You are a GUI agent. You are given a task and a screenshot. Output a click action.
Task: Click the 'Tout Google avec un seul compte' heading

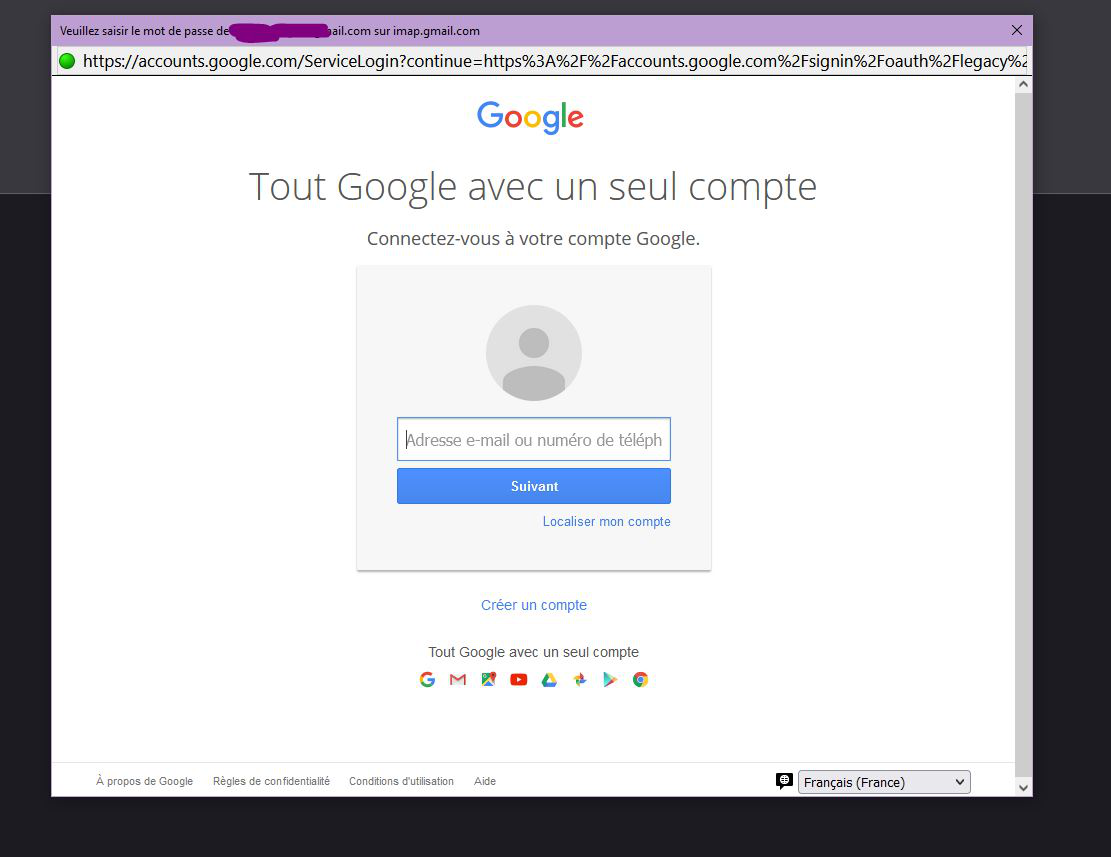(x=533, y=188)
